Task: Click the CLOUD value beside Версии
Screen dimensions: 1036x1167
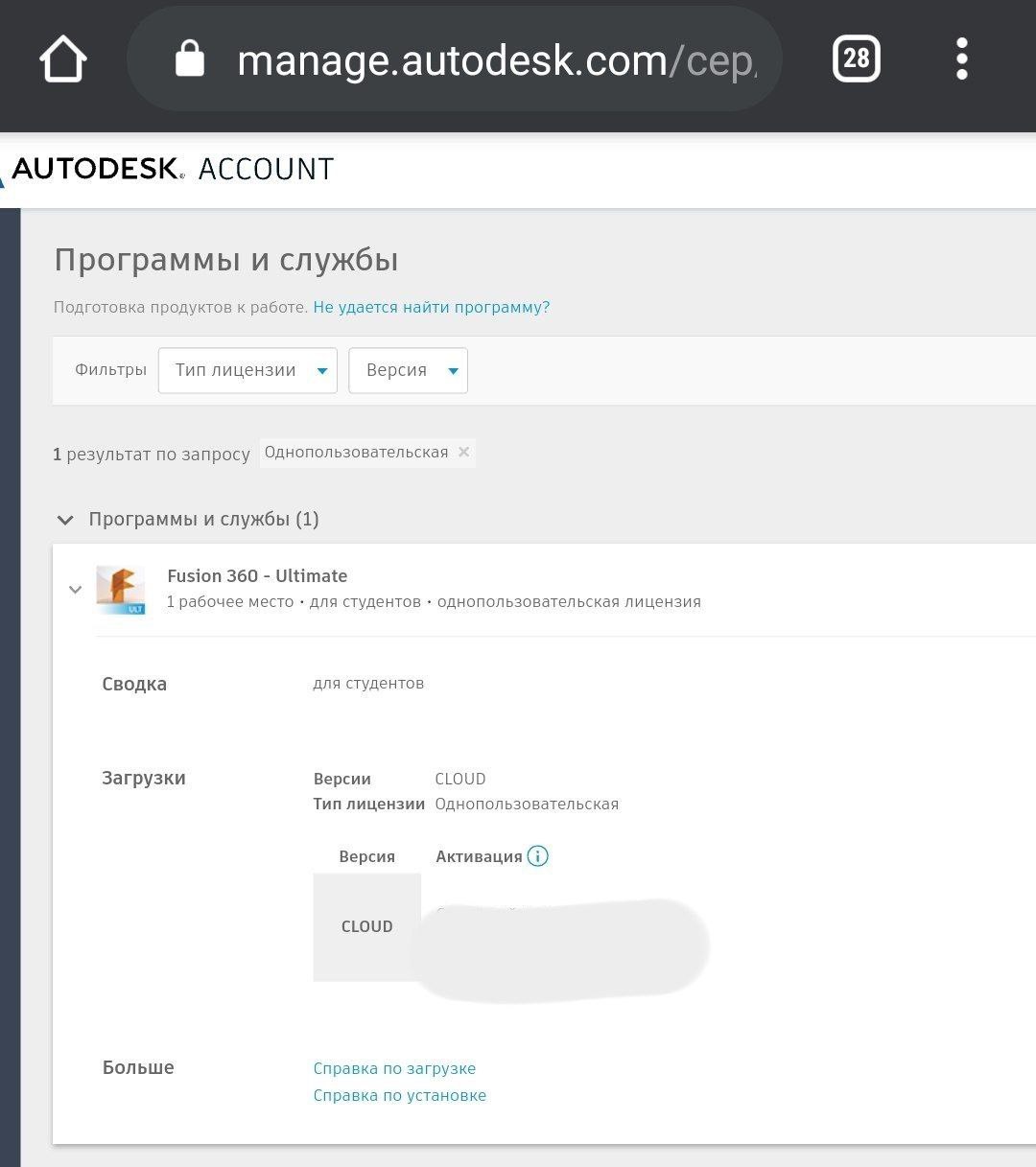Action: [460, 779]
